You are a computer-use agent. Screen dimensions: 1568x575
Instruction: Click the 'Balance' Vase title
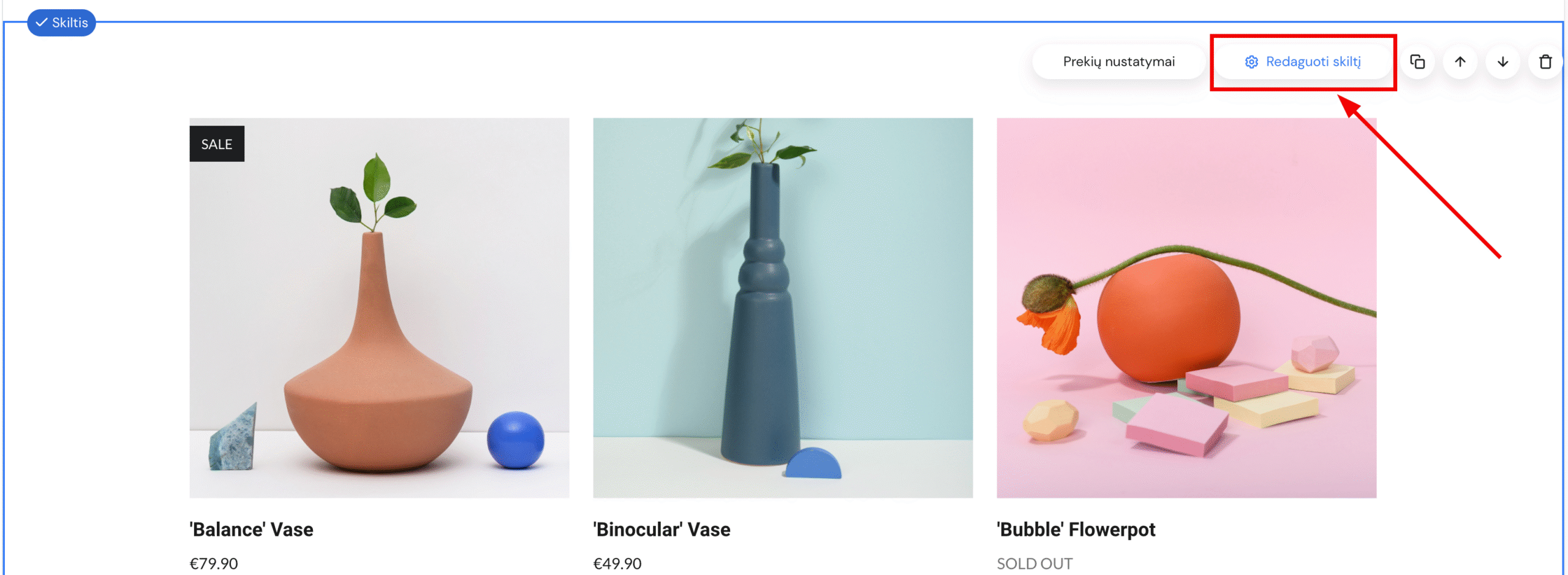tap(251, 529)
